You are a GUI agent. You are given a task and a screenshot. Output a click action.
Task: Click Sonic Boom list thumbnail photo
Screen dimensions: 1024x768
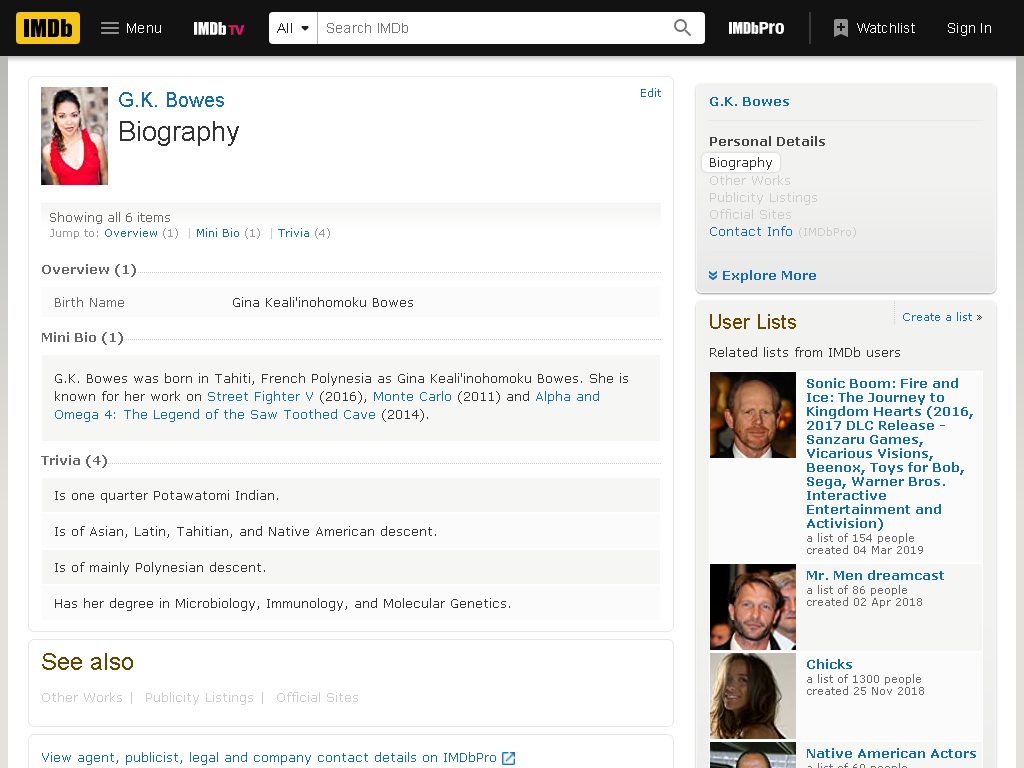[x=753, y=415]
